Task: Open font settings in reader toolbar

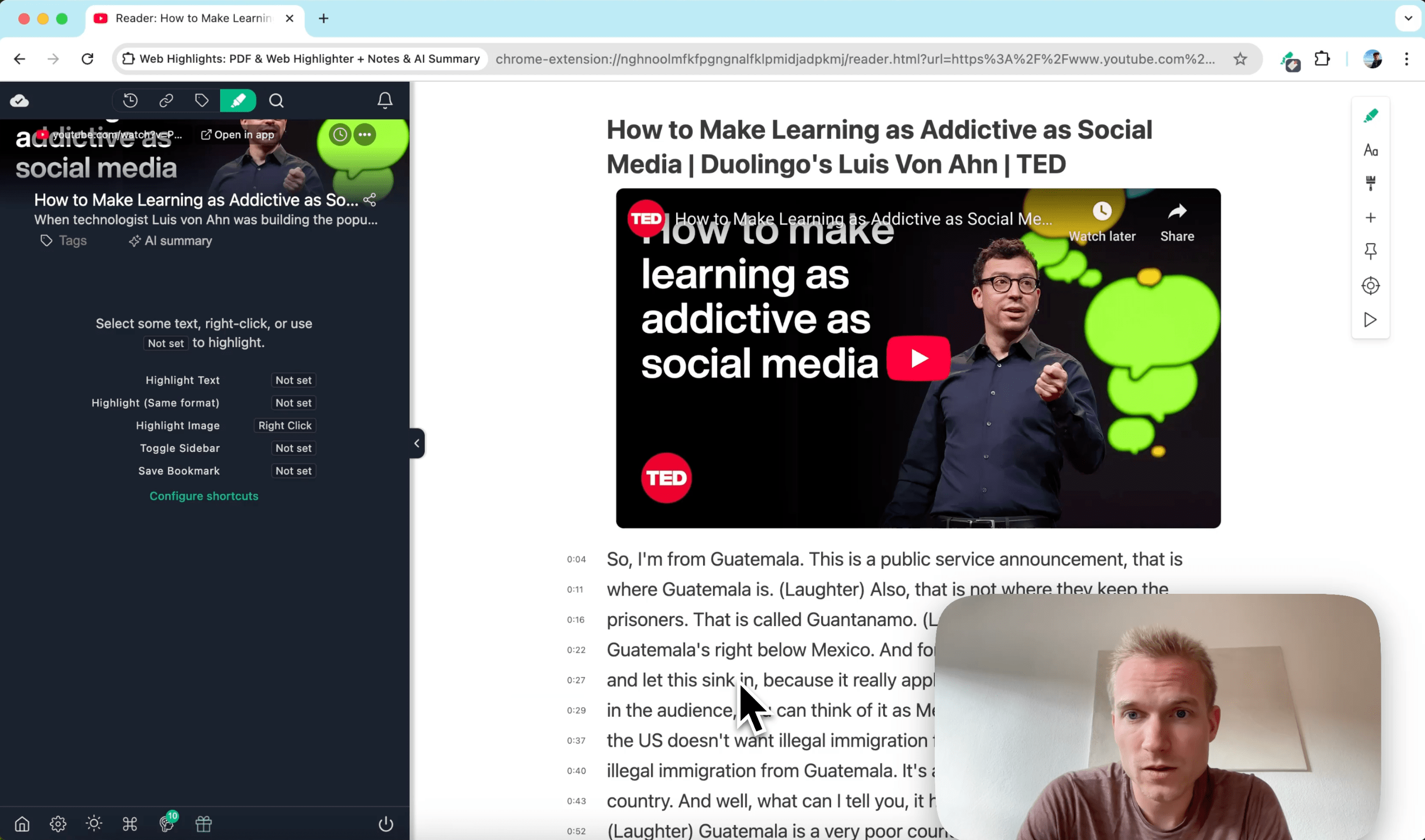Action: point(1370,150)
